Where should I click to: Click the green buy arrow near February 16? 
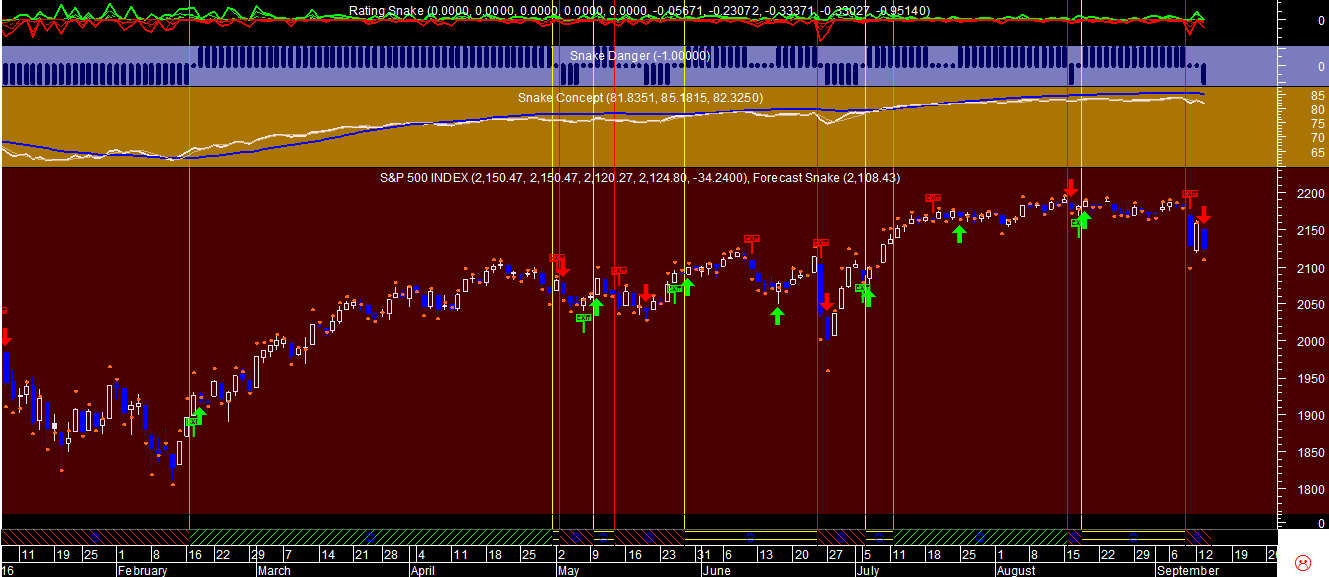pyautogui.click(x=199, y=416)
